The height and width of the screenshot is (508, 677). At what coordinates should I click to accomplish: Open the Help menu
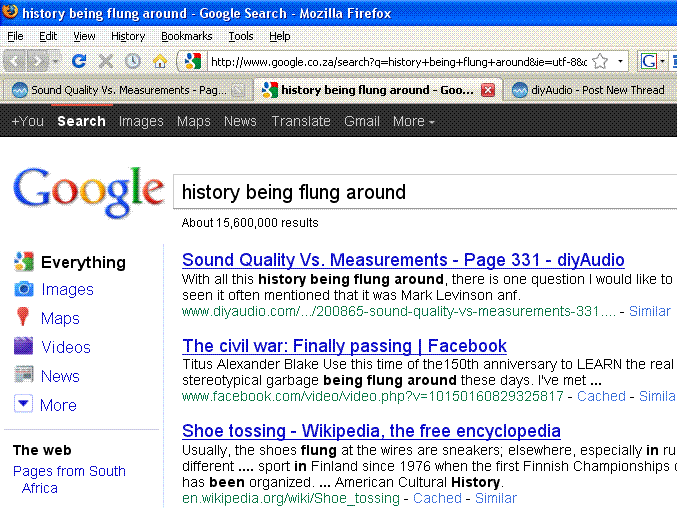tap(279, 36)
